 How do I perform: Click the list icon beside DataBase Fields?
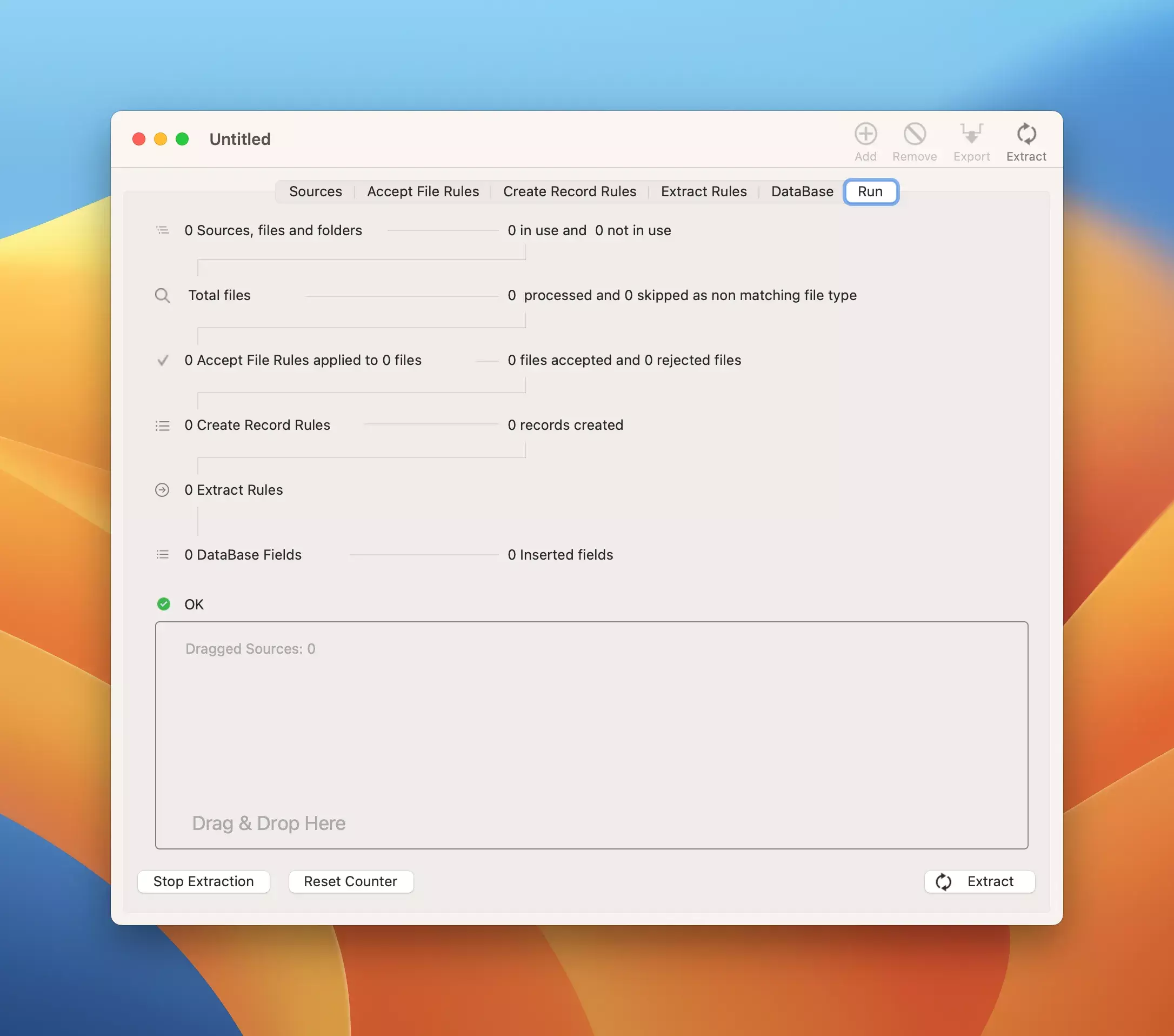point(163,554)
